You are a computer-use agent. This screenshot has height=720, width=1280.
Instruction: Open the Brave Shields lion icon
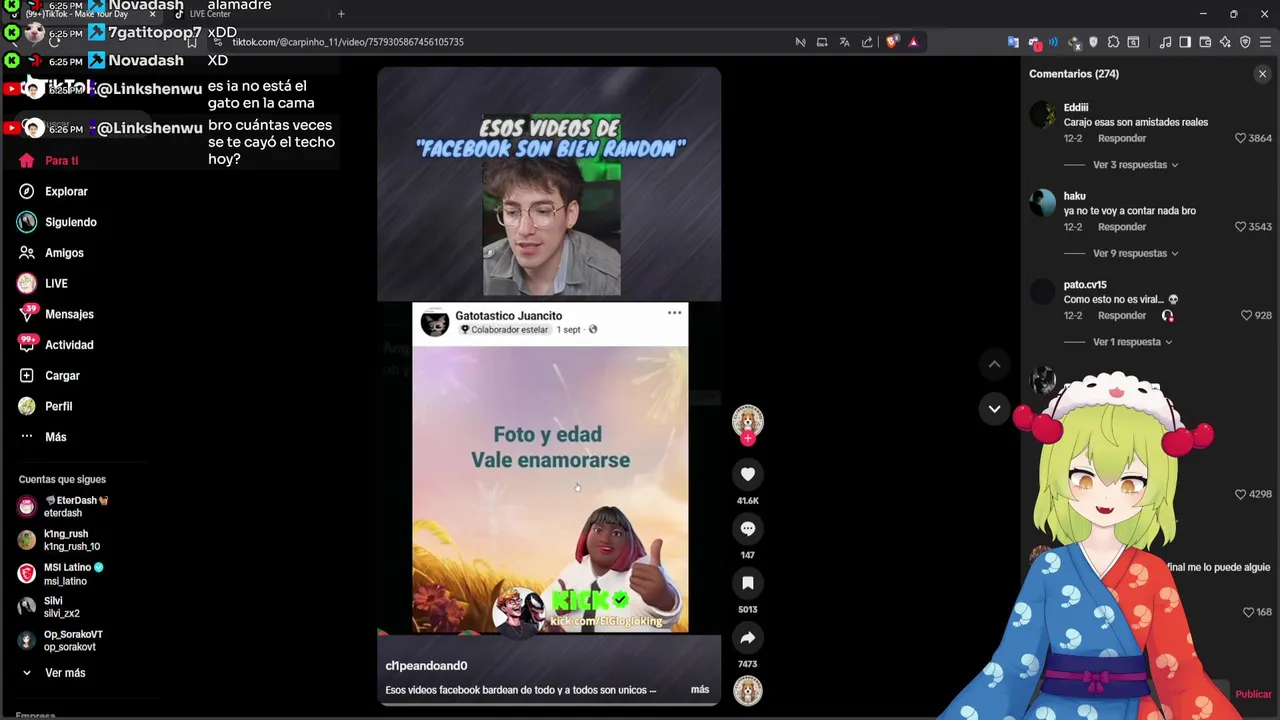[892, 42]
